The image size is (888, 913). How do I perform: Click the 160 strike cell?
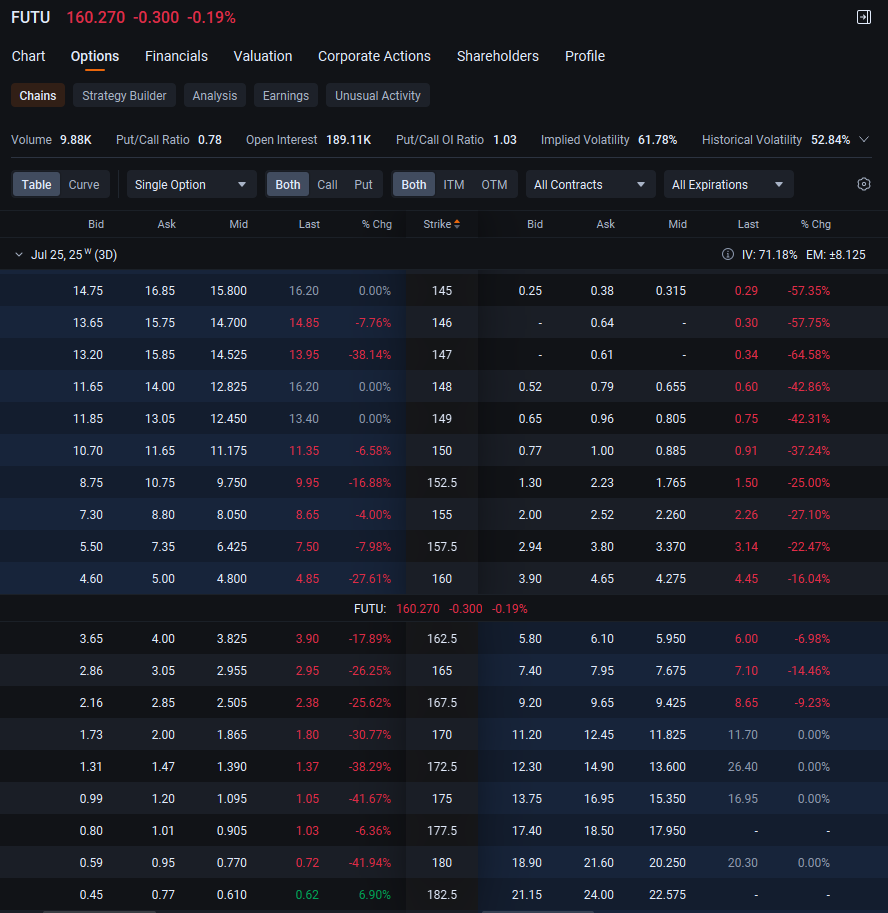[442, 579]
